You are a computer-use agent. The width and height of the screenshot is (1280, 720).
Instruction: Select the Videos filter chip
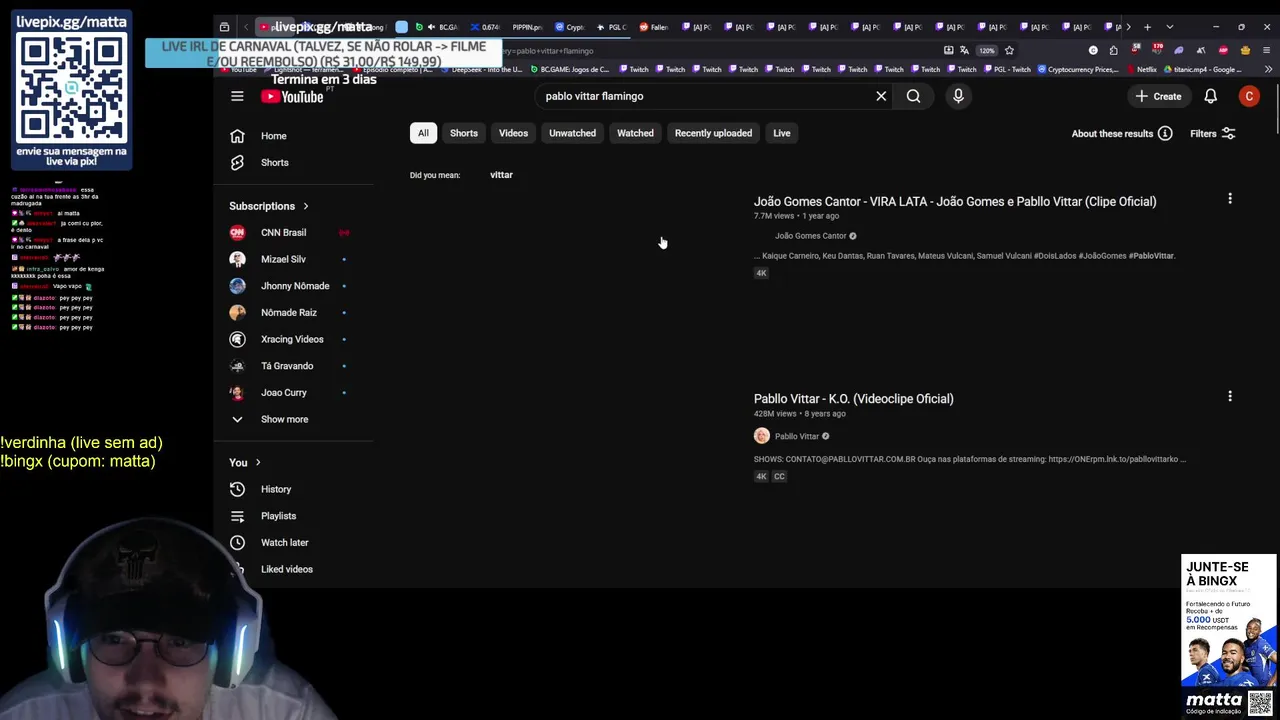pyautogui.click(x=513, y=133)
